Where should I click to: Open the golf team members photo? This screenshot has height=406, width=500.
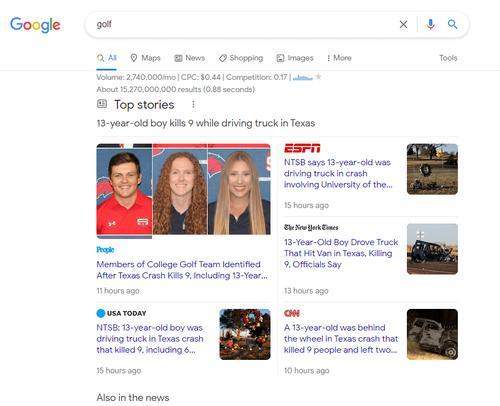184,190
